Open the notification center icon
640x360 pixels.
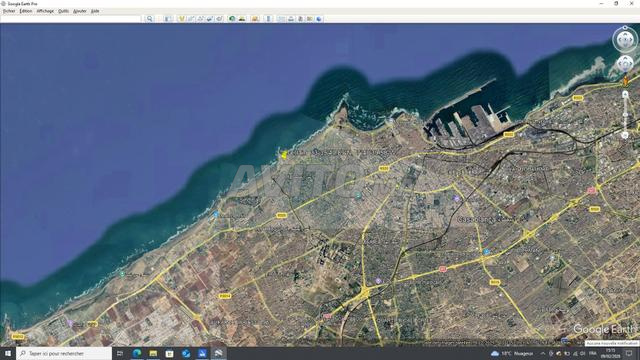coord(629,353)
